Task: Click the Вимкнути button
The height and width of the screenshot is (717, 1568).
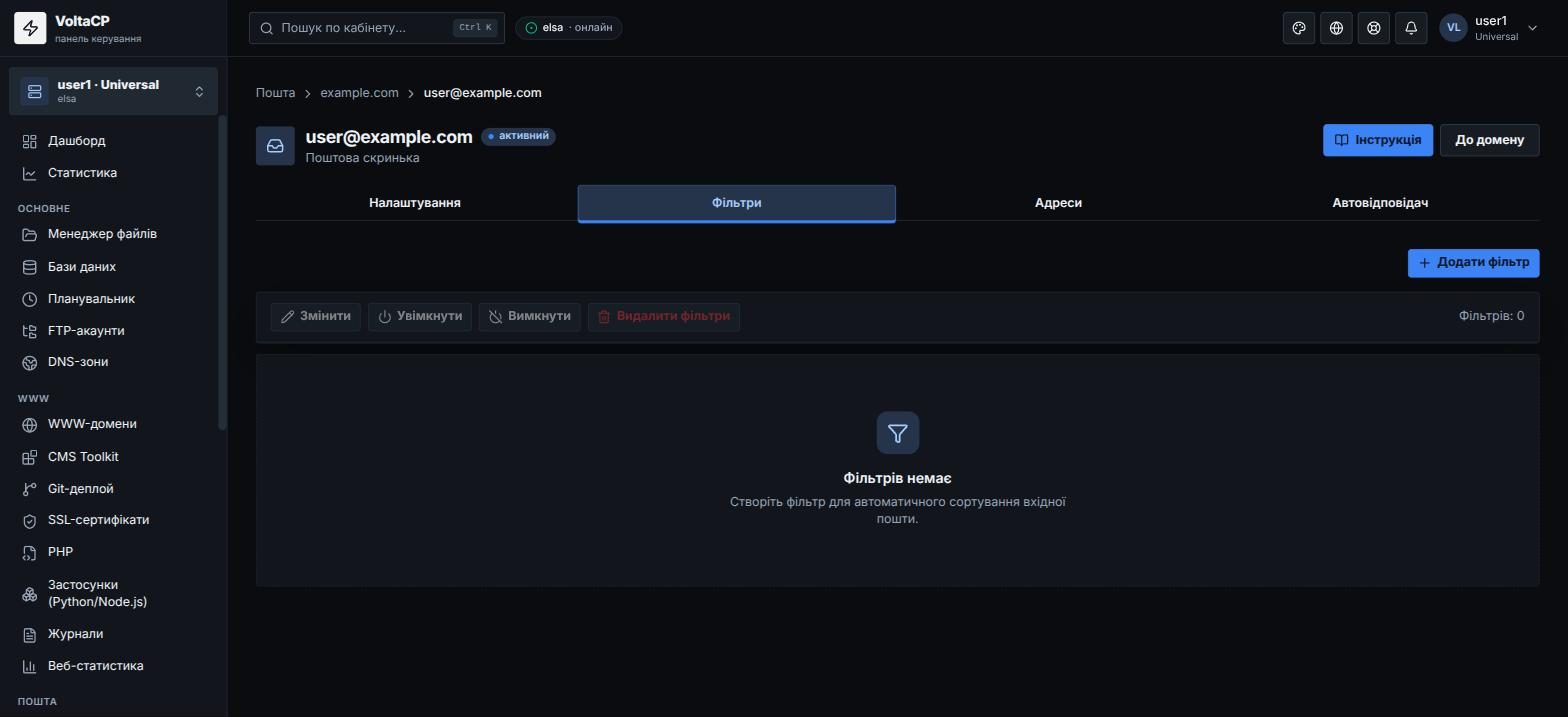Action: point(530,317)
